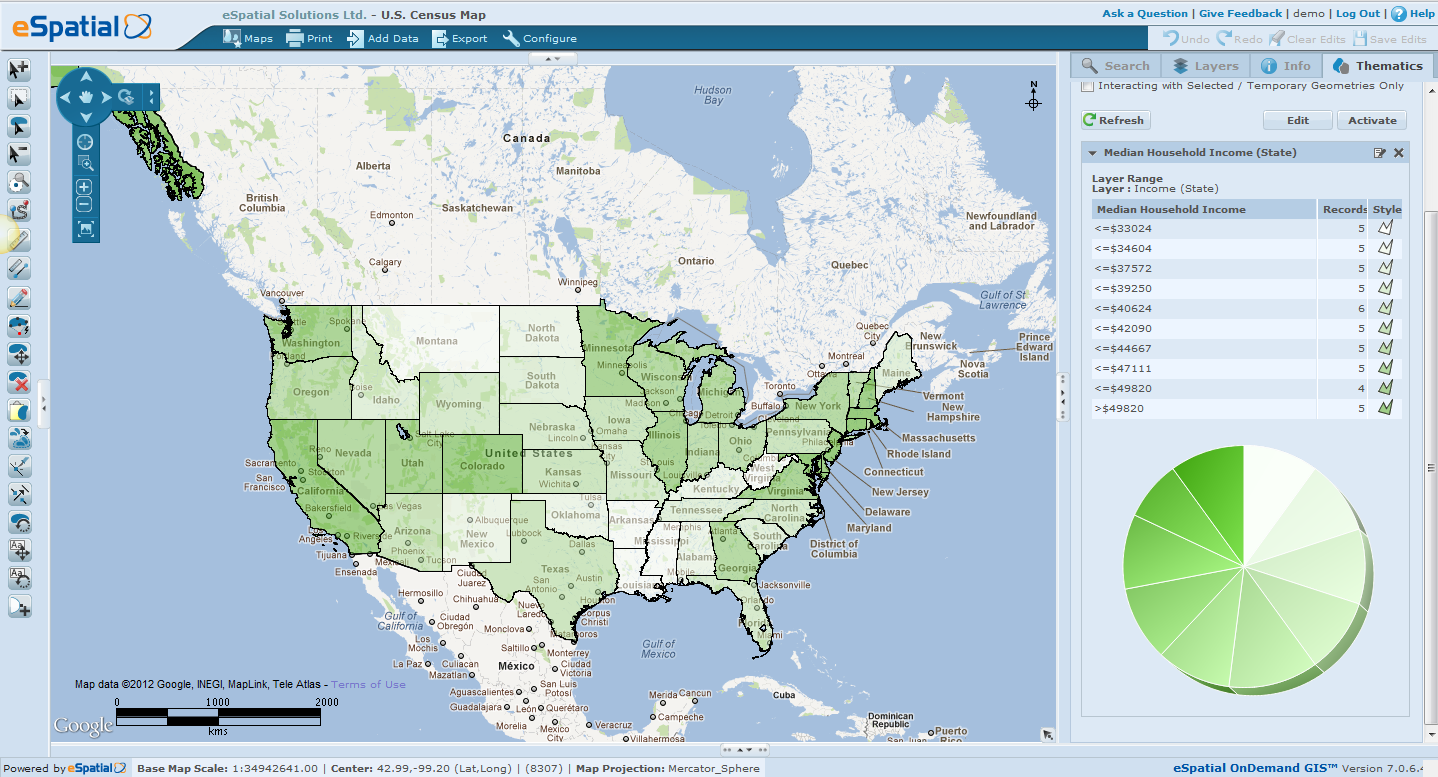Open the Help link
1438x777 pixels.
click(1412, 14)
